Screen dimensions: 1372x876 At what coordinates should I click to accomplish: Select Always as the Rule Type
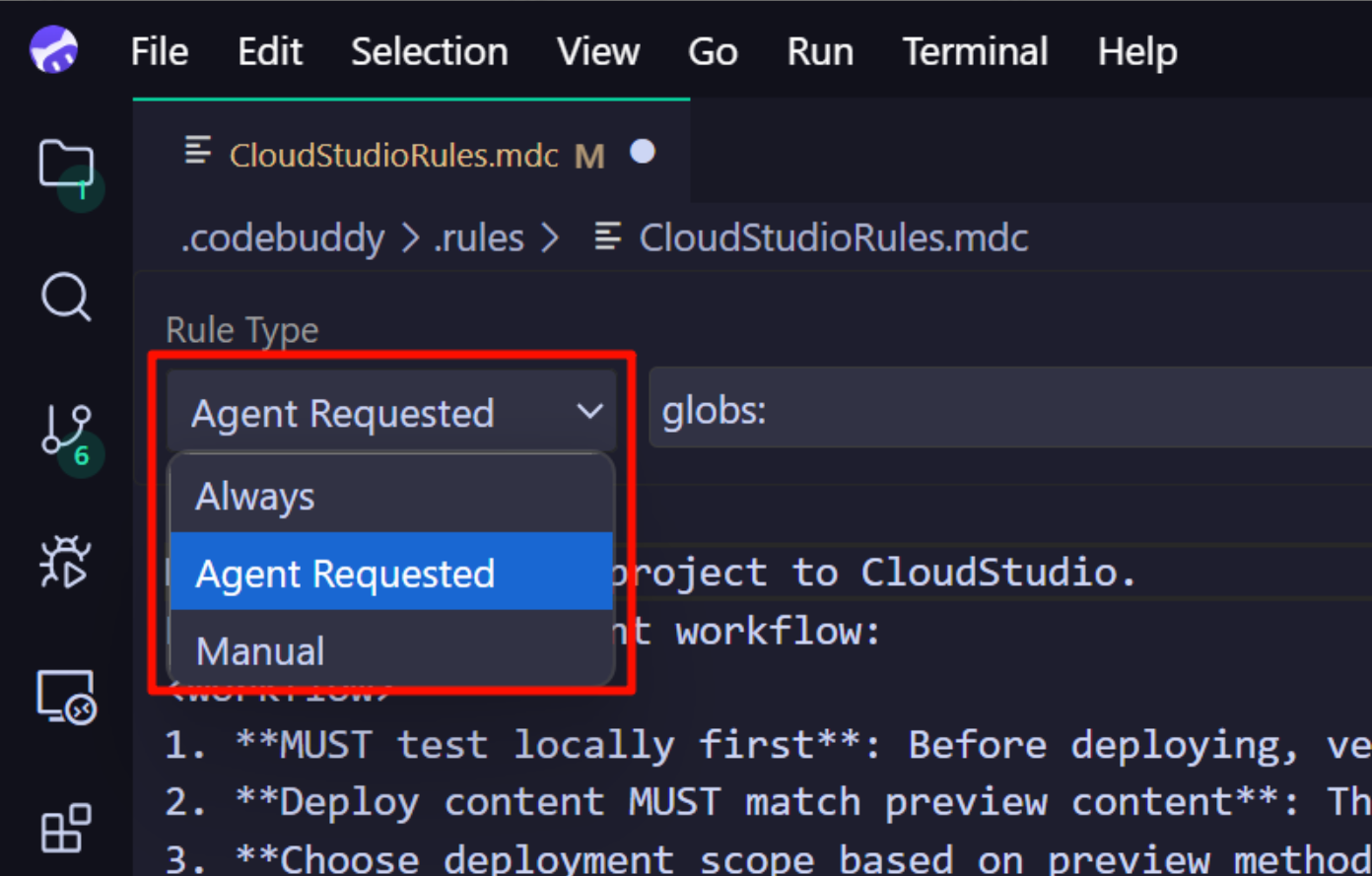(254, 496)
